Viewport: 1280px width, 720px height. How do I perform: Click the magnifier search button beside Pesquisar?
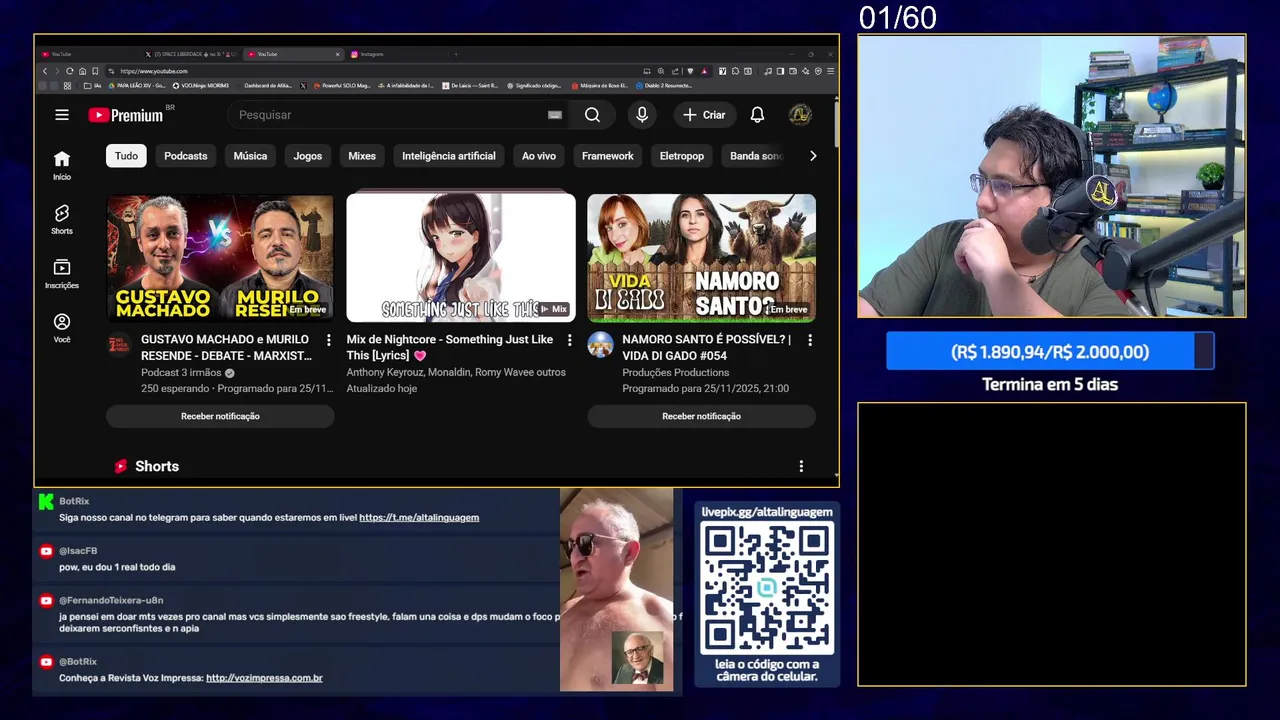pos(592,115)
